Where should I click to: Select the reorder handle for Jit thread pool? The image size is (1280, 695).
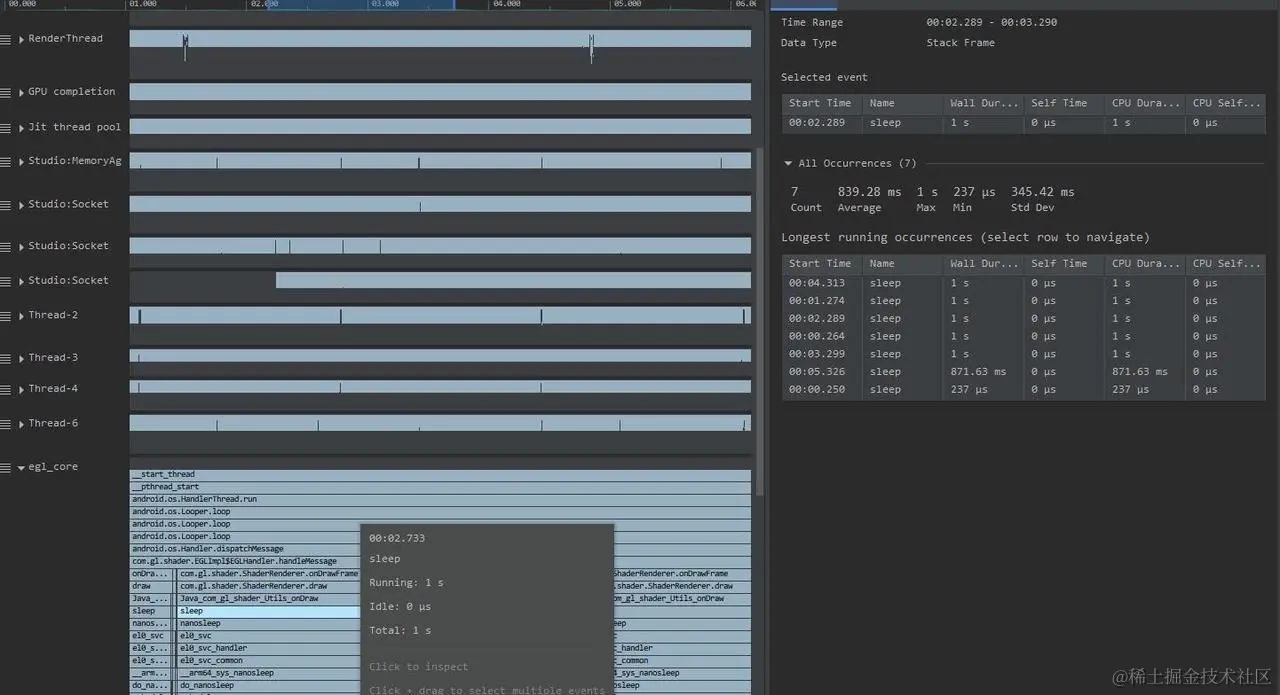pyautogui.click(x=6, y=127)
